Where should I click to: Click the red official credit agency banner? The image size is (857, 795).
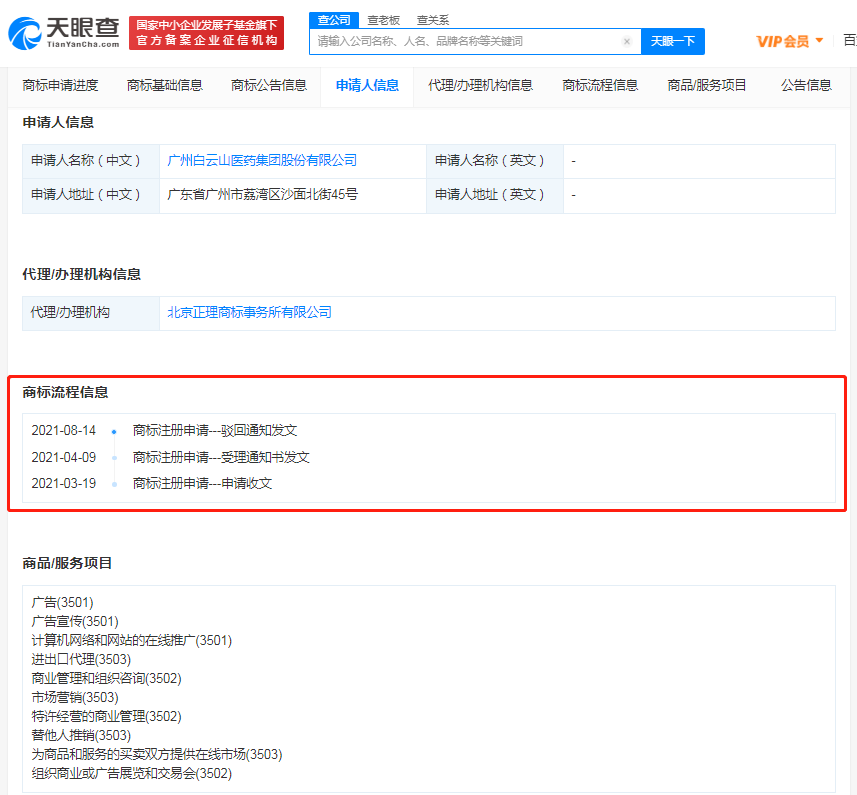pyautogui.click(x=207, y=33)
